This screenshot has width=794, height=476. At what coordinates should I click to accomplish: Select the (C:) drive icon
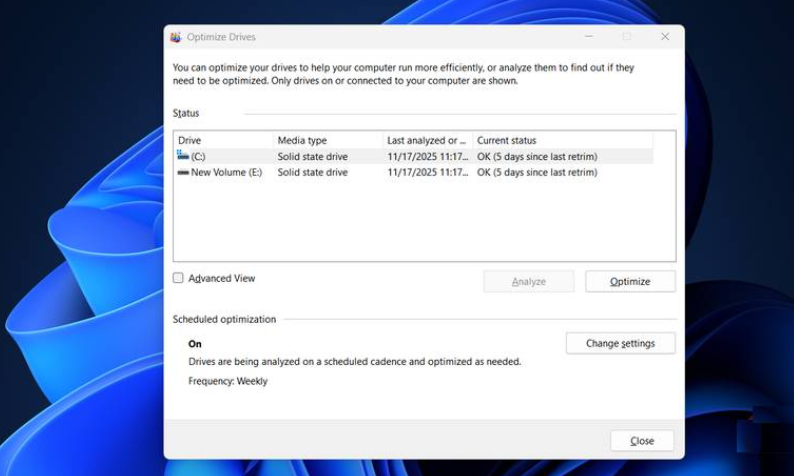tap(183, 156)
